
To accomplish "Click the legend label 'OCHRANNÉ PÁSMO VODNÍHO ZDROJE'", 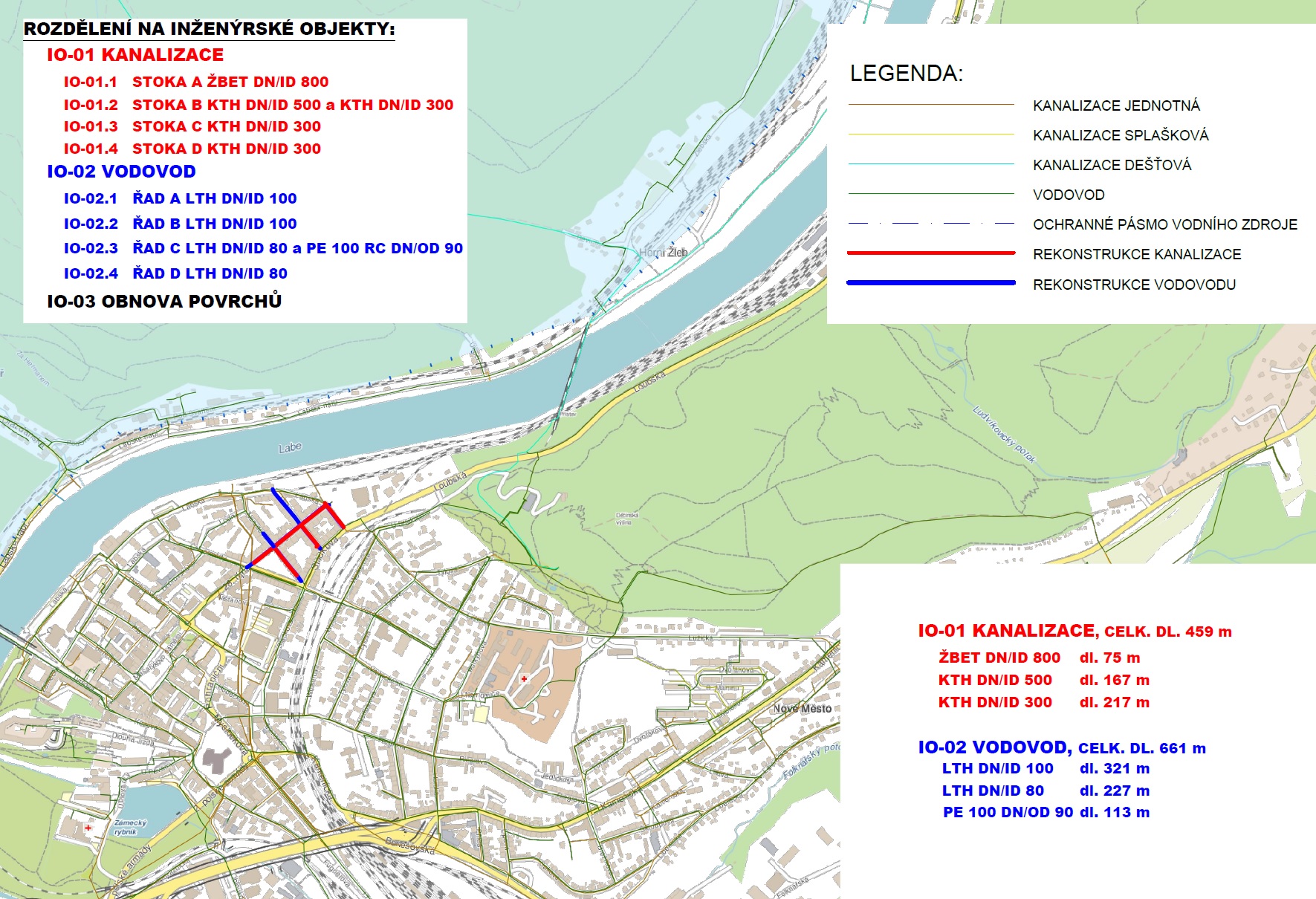I will click(1165, 224).
